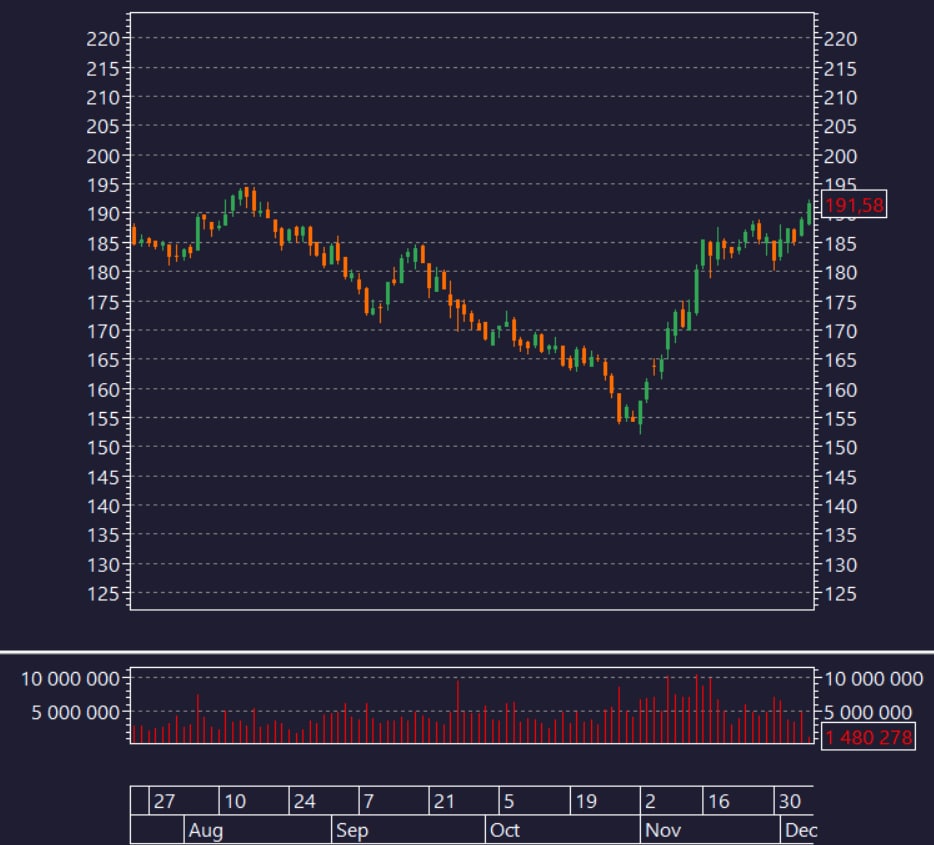Select the Aug month label on timeline
This screenshot has width=934, height=845.
(x=206, y=830)
